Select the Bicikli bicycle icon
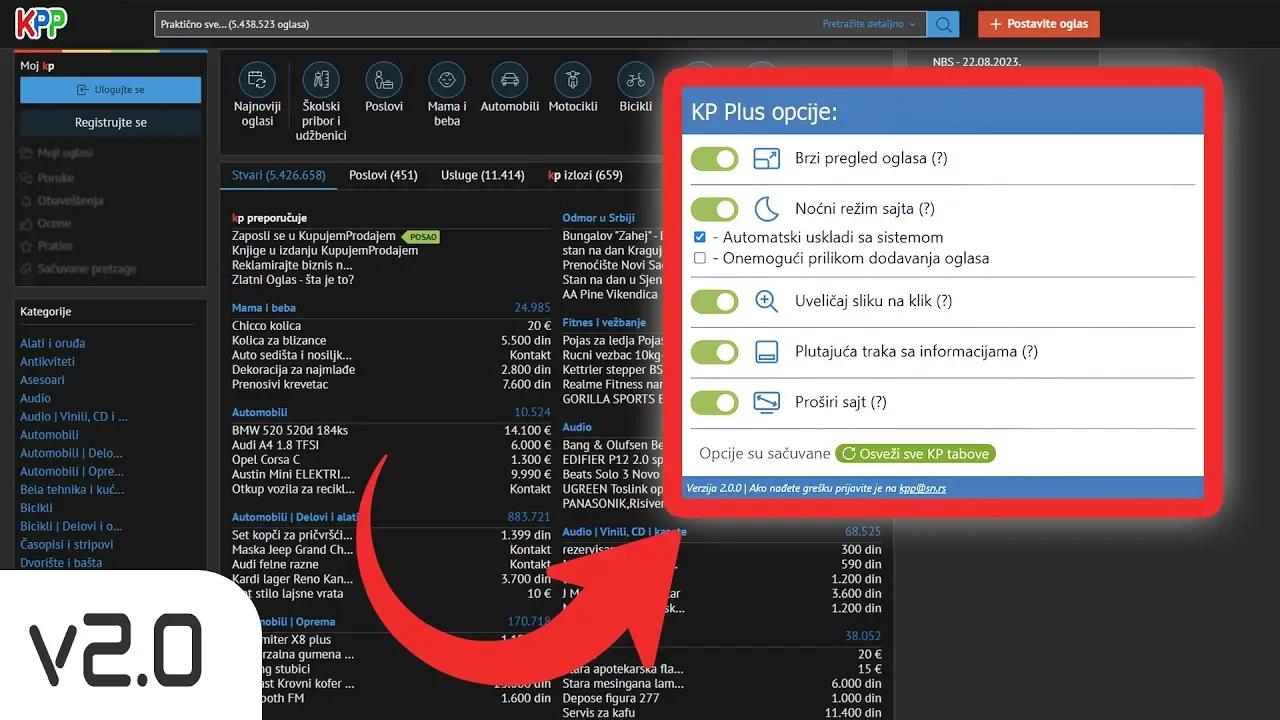This screenshot has width=1280, height=720. click(635, 80)
